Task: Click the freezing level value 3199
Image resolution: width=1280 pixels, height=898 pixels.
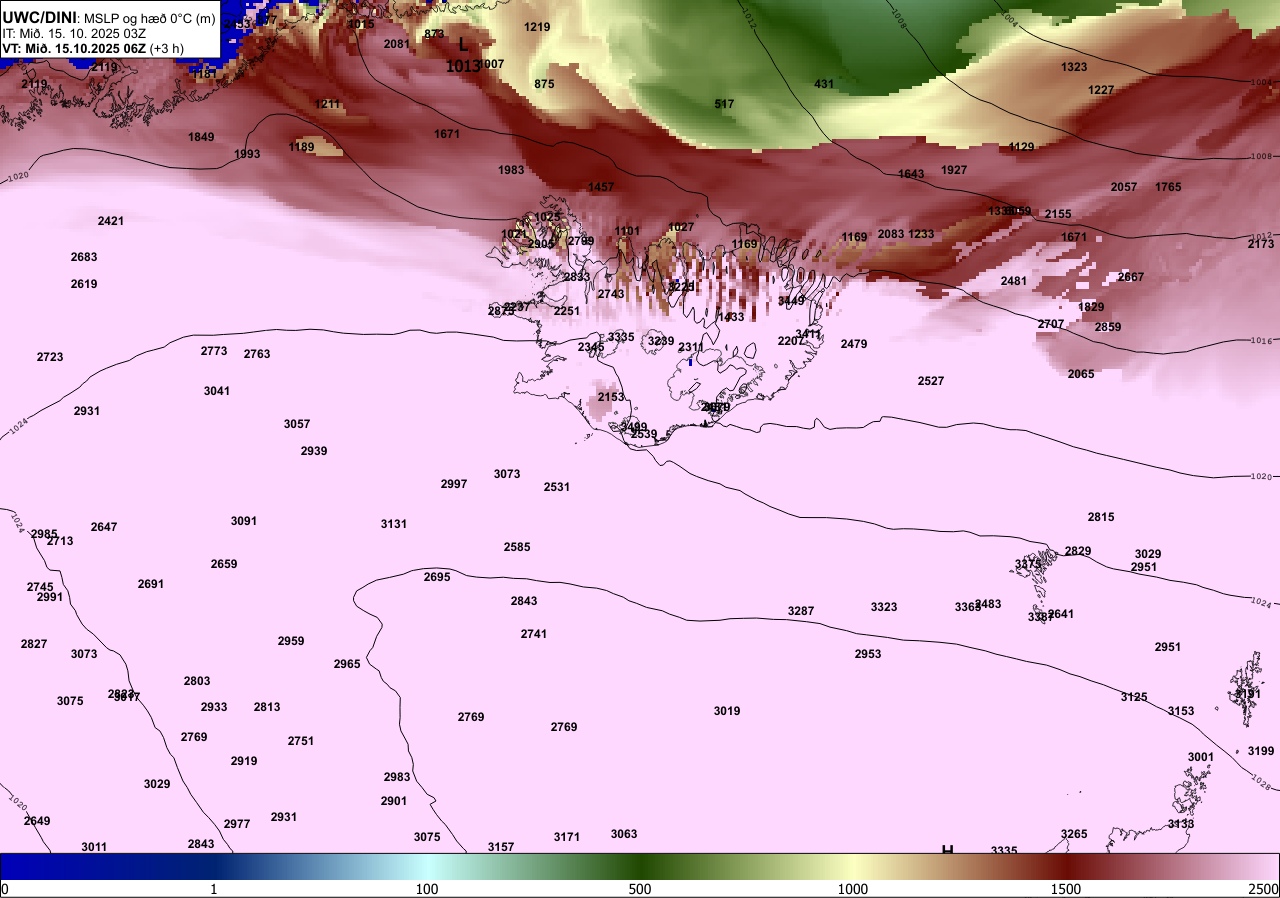Action: pos(1261,751)
